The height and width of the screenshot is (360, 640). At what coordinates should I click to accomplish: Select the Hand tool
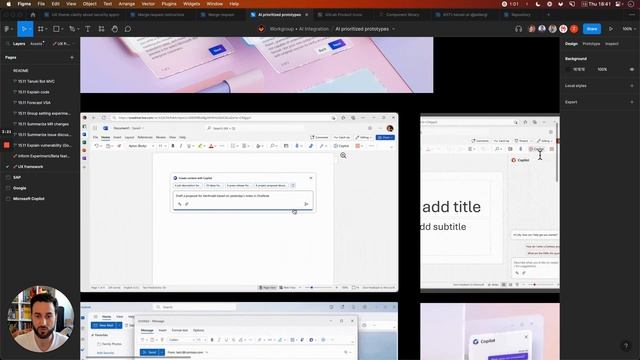115,29
